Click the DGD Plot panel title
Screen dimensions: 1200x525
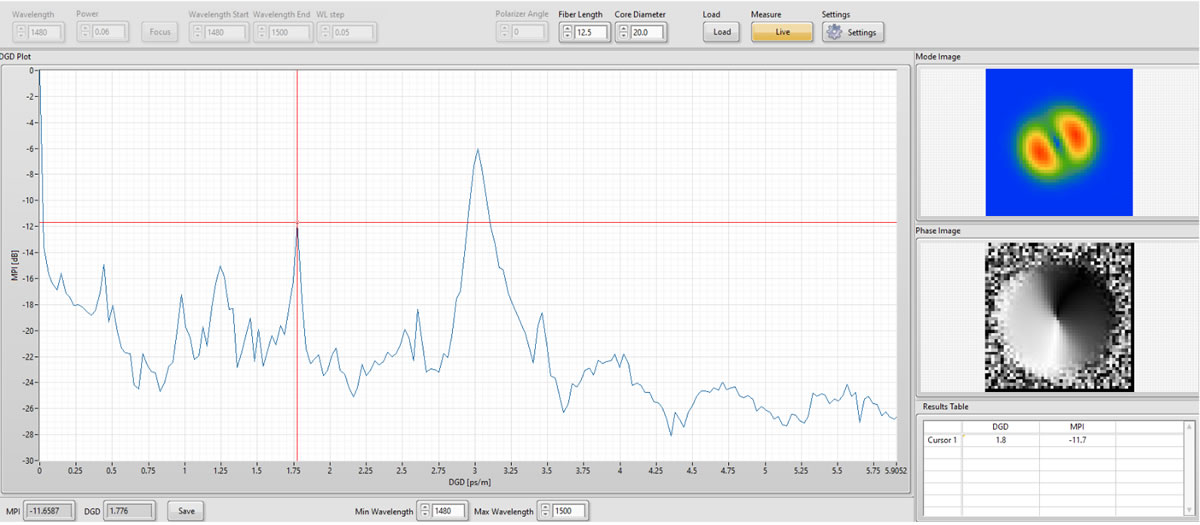coord(16,57)
